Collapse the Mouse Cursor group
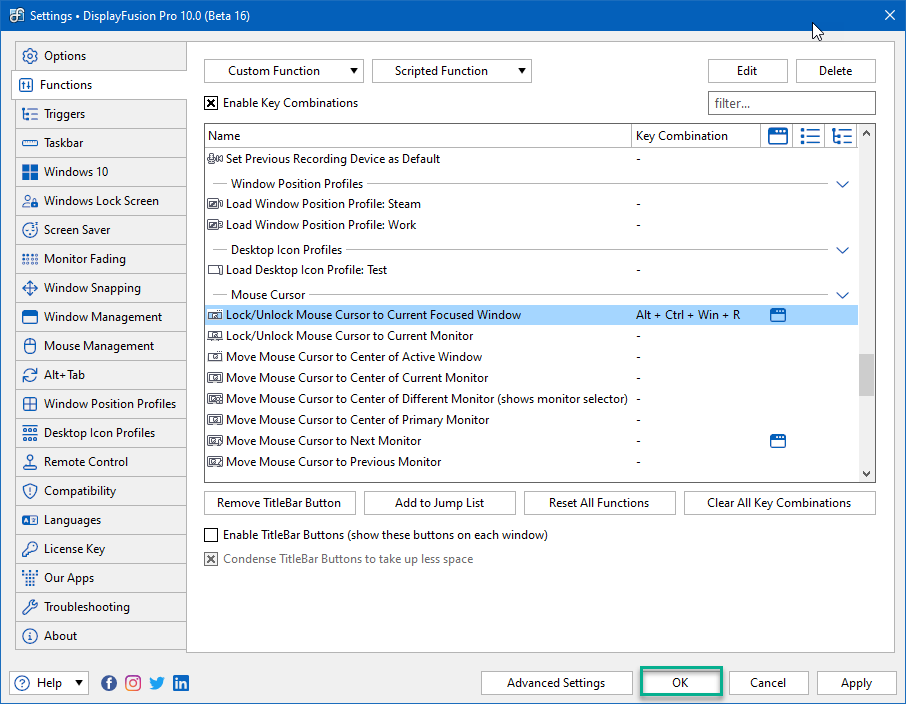Viewport: 906px width, 704px height. click(842, 295)
